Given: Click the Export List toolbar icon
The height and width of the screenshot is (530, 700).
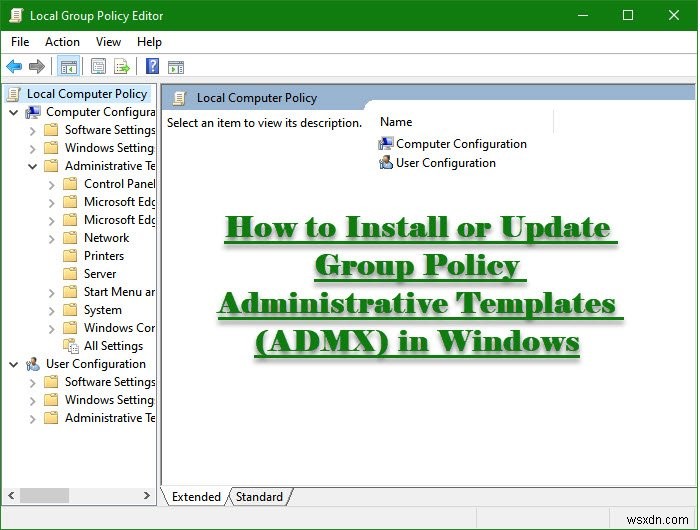Looking at the screenshot, I should [x=121, y=67].
